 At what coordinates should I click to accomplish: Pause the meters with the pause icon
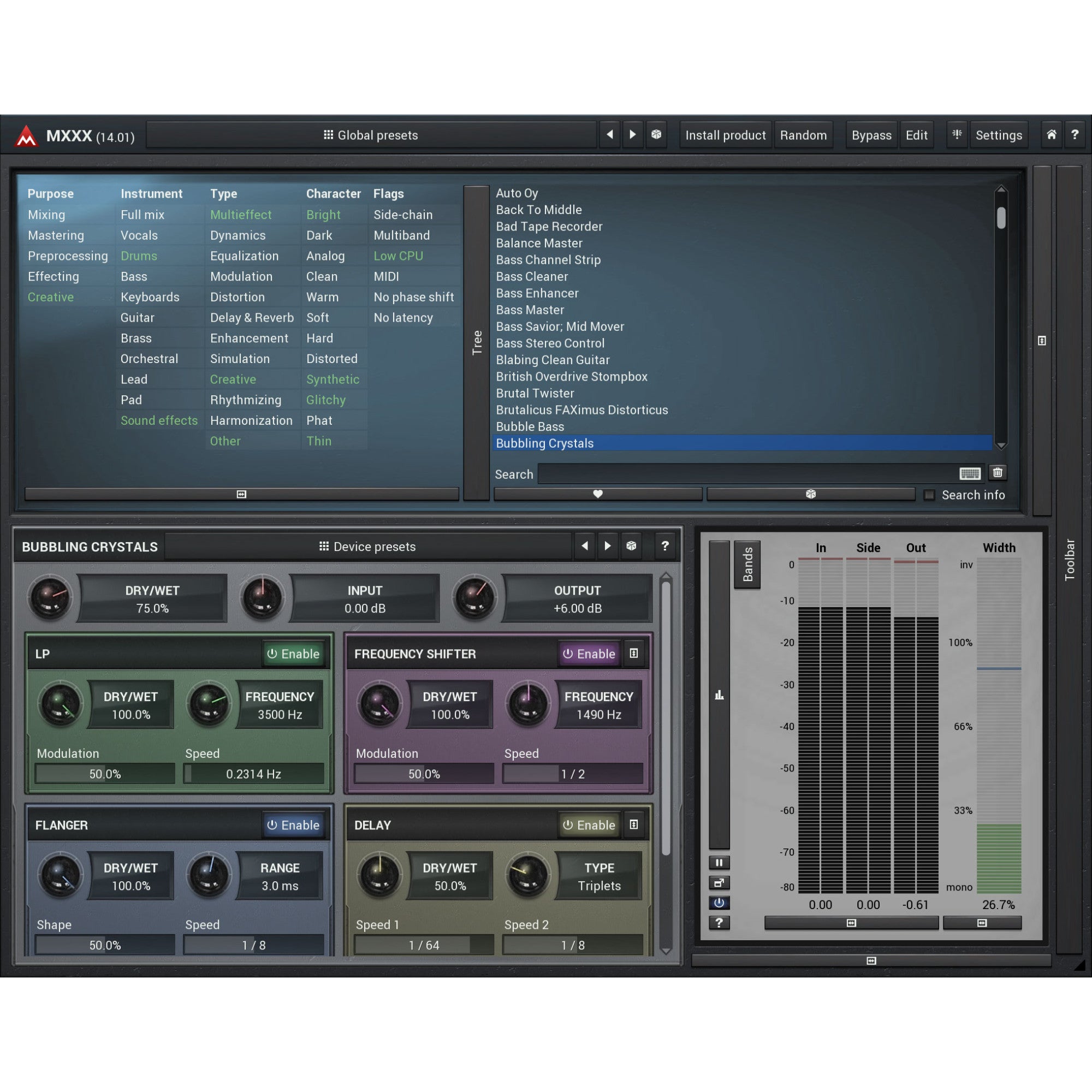click(719, 863)
